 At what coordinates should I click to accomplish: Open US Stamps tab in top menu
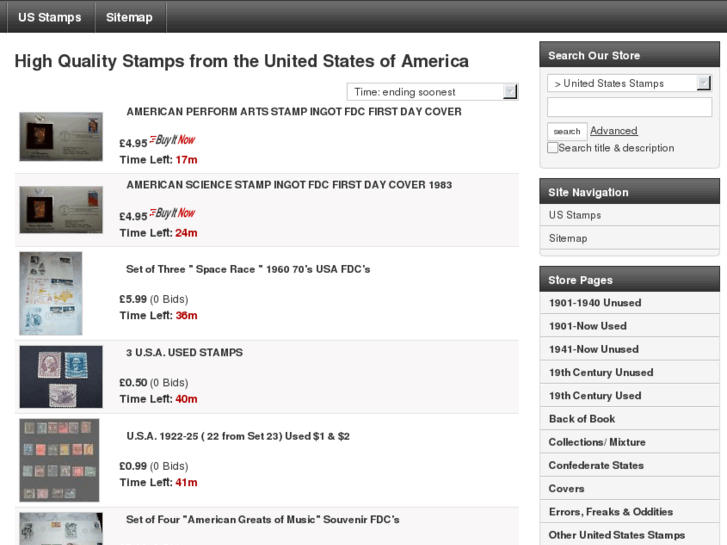point(50,17)
